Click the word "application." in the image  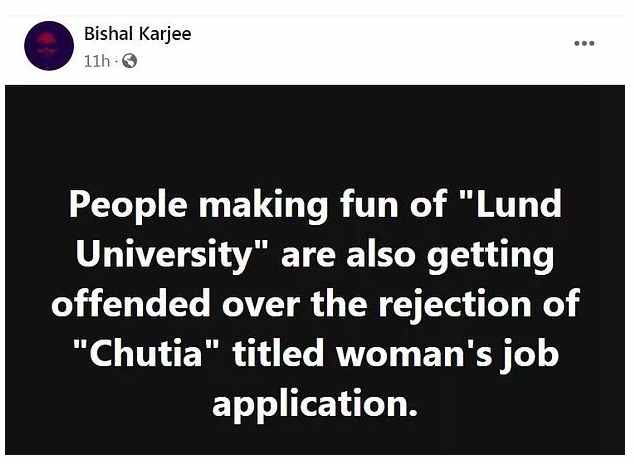pos(314,402)
